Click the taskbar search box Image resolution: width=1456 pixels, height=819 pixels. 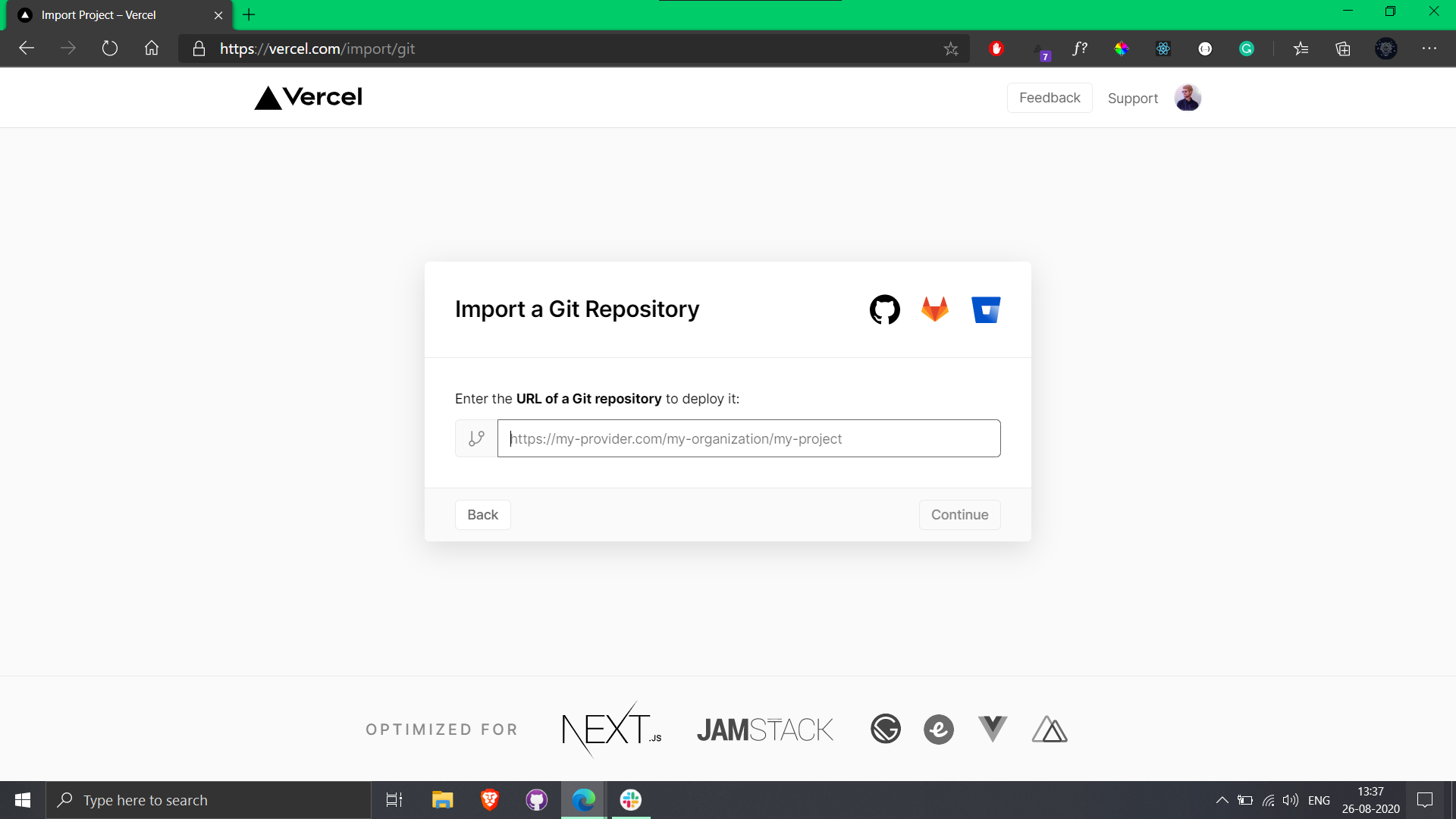coord(209,800)
